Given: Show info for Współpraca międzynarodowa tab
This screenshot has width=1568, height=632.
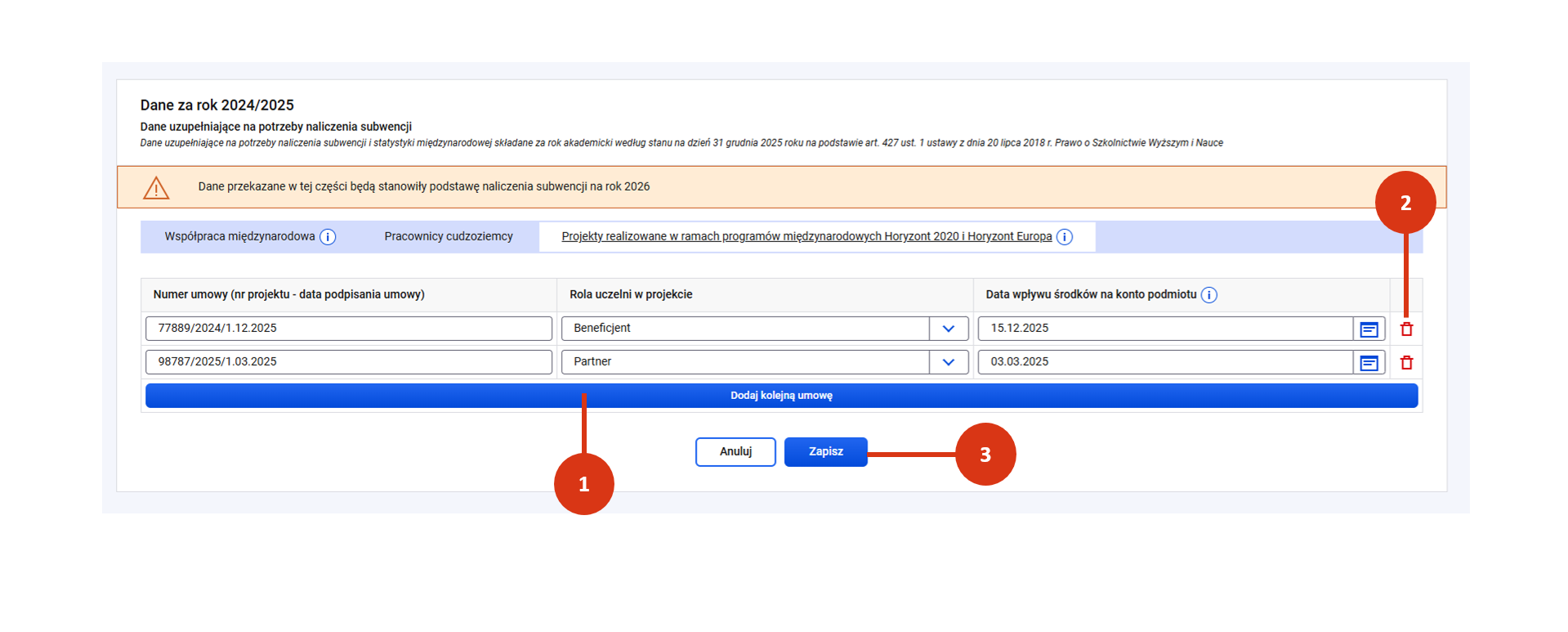Looking at the screenshot, I should (x=328, y=237).
